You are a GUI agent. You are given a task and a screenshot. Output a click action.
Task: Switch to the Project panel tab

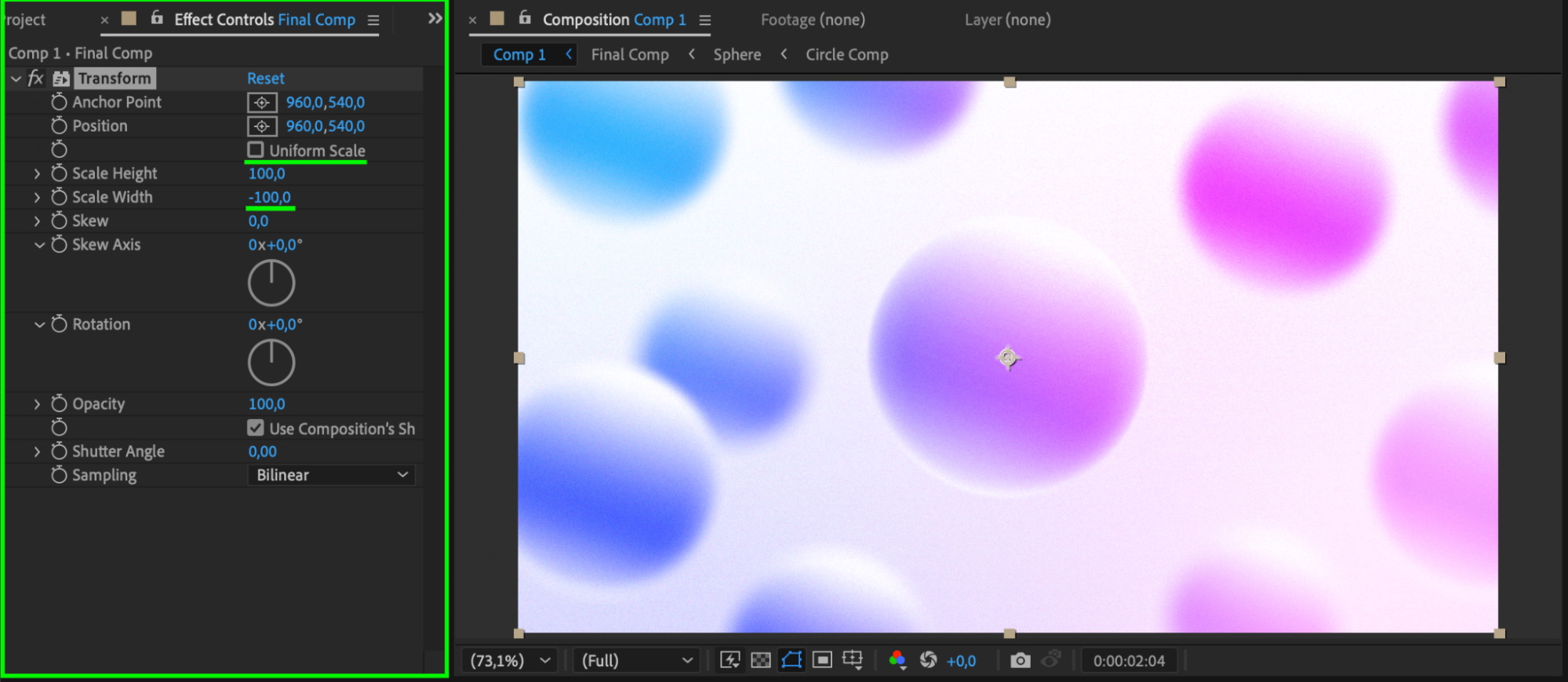(24, 20)
